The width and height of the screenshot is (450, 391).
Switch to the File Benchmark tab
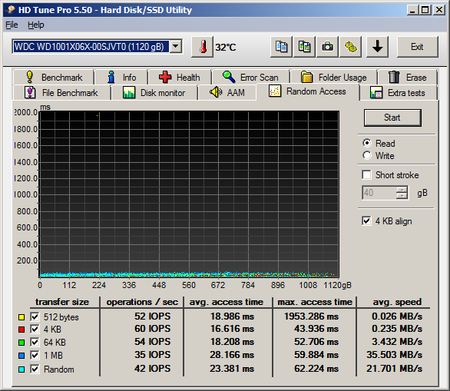(x=61, y=92)
